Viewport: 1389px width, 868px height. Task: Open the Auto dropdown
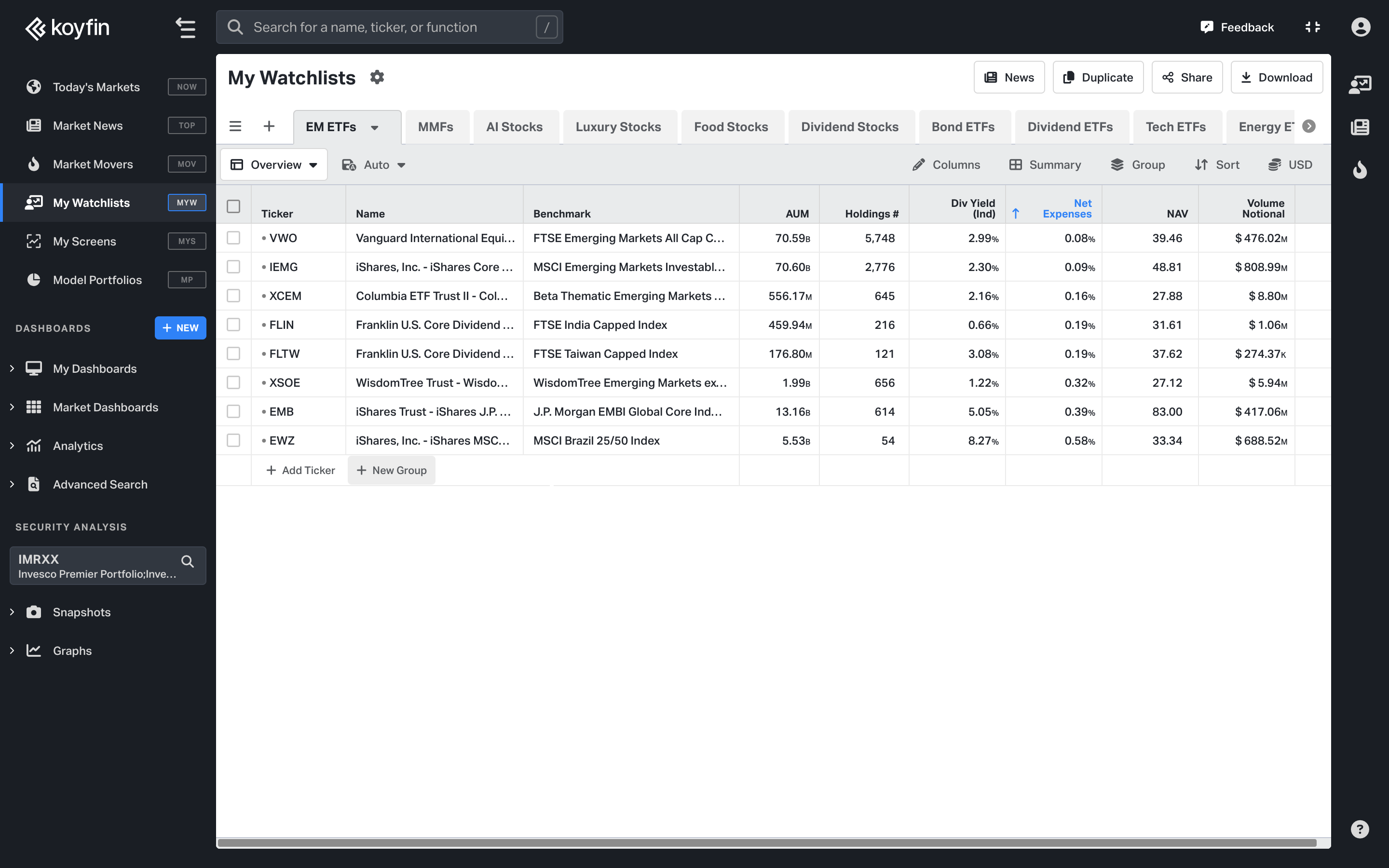(x=374, y=165)
